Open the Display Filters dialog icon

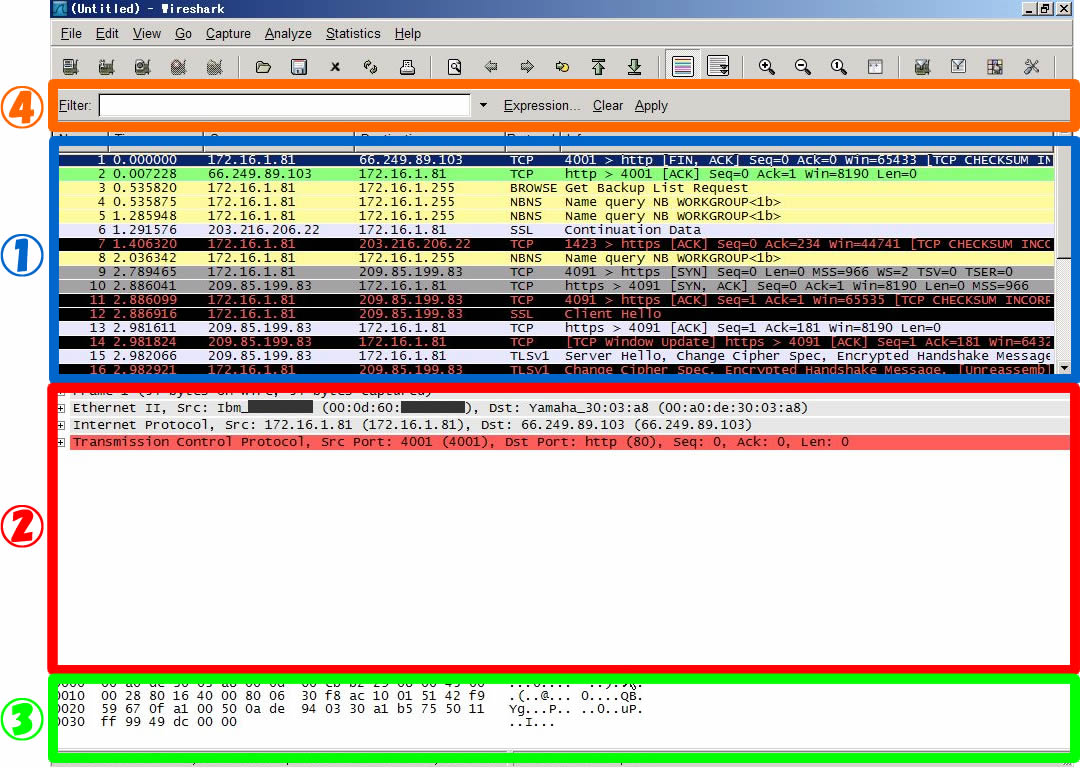tap(958, 67)
